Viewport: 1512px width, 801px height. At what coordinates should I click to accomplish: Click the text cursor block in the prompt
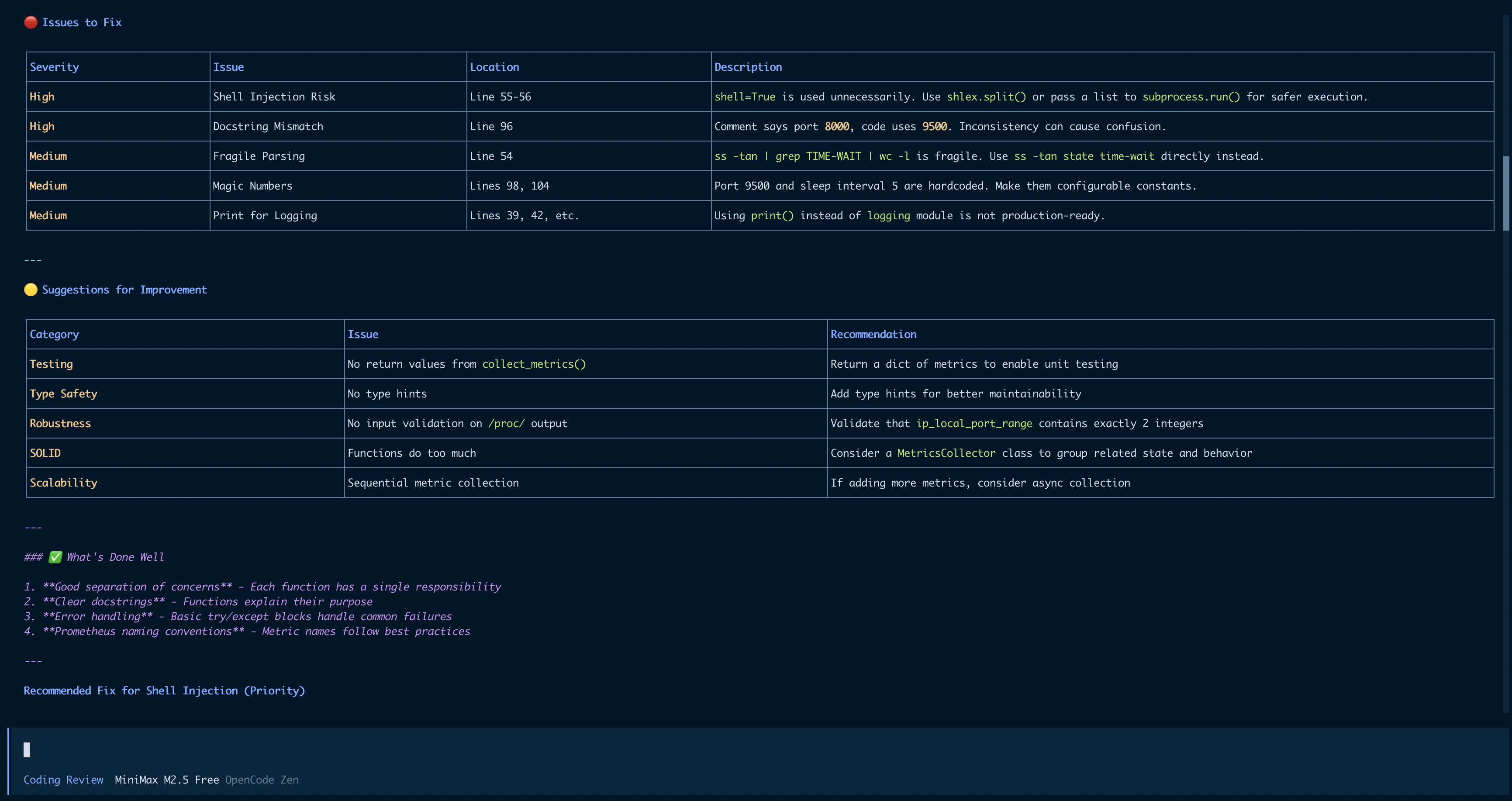[x=26, y=749]
